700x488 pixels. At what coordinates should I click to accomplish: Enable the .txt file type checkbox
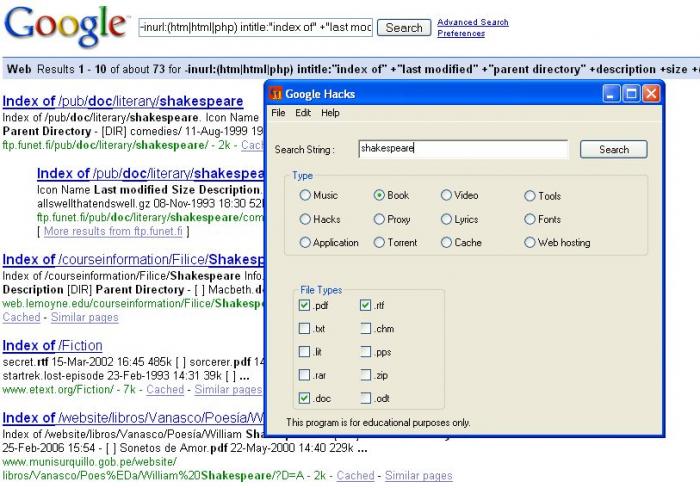(x=304, y=329)
